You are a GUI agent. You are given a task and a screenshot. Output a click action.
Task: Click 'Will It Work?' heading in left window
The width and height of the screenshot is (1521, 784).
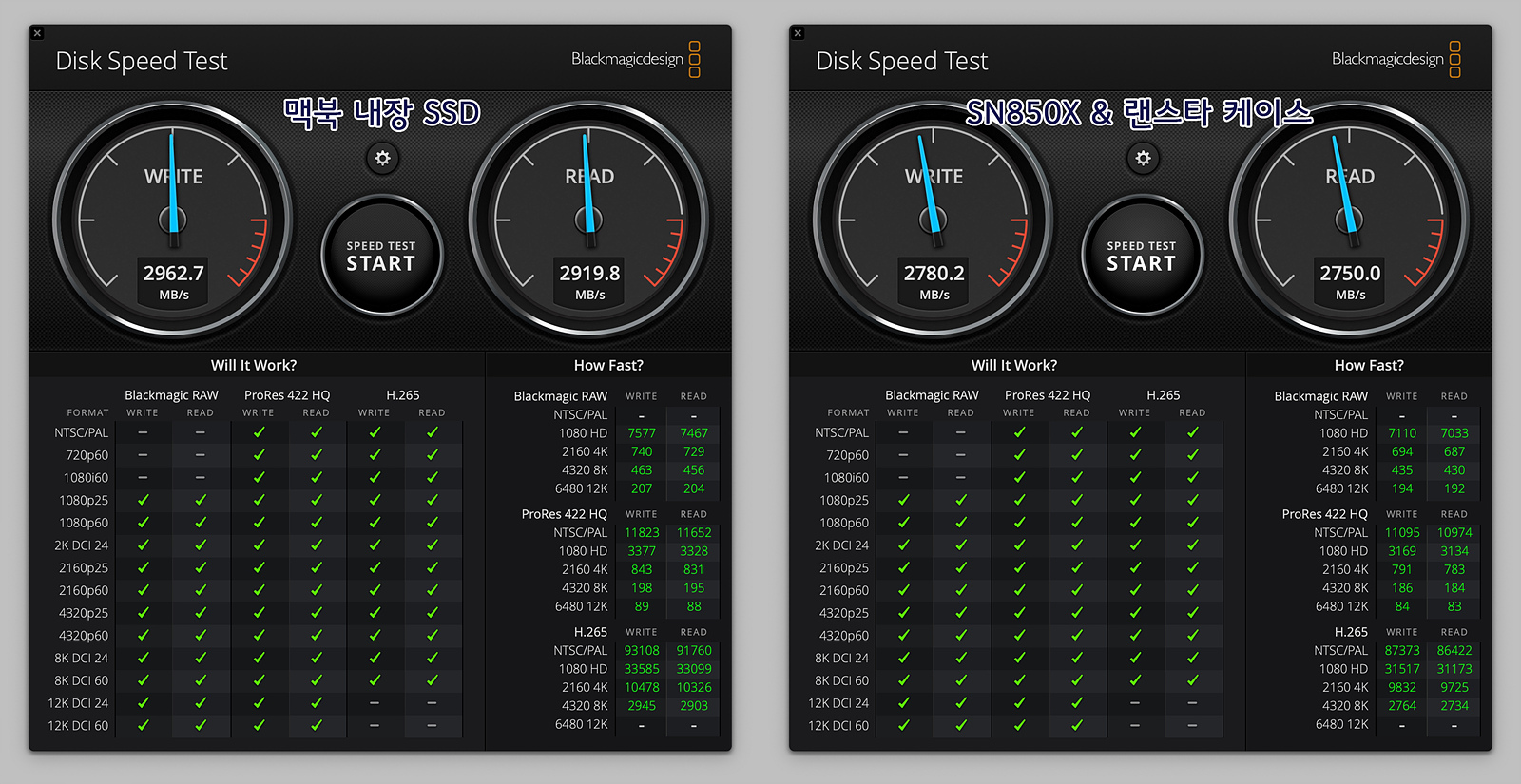(x=254, y=365)
